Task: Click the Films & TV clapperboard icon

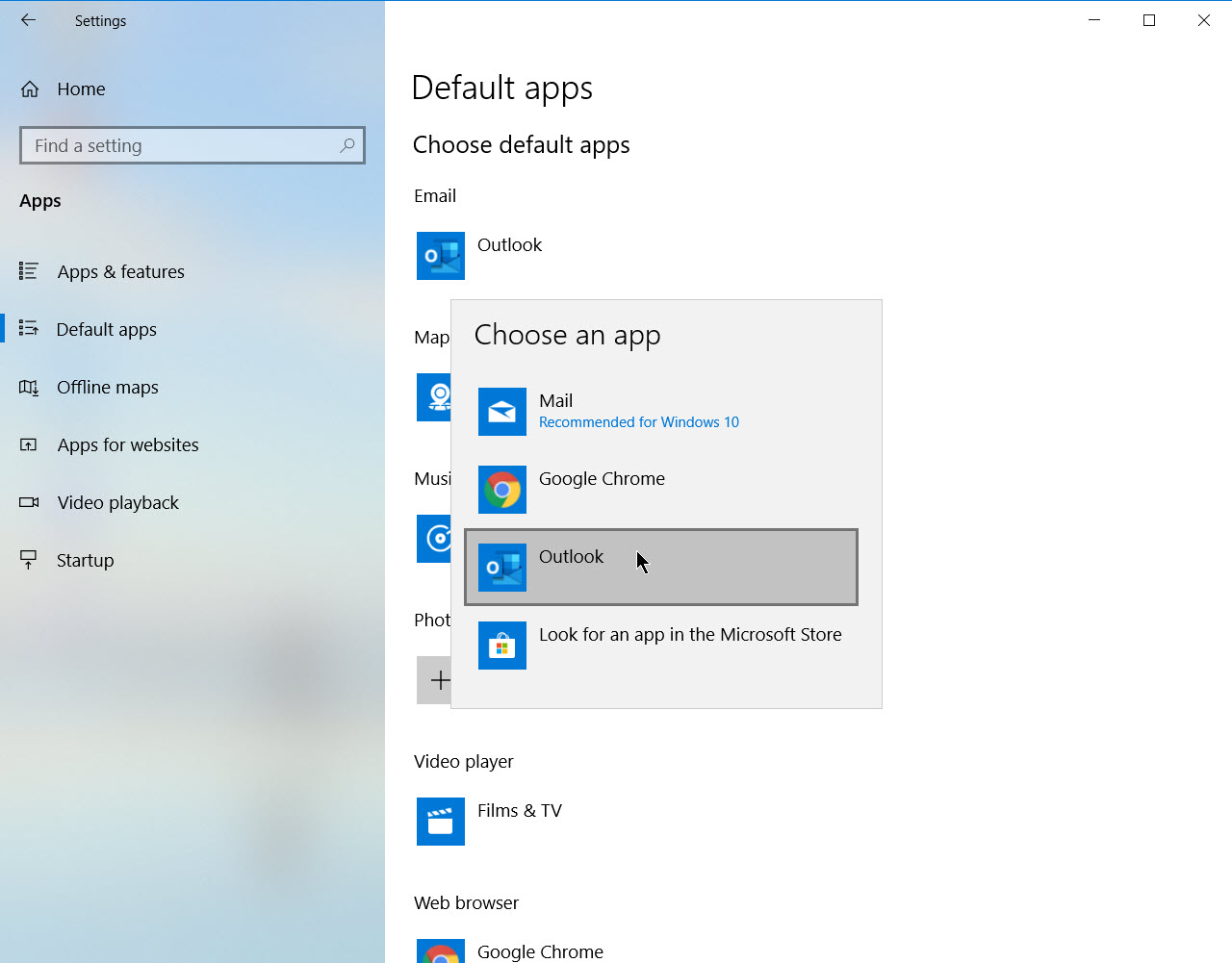Action: [440, 822]
